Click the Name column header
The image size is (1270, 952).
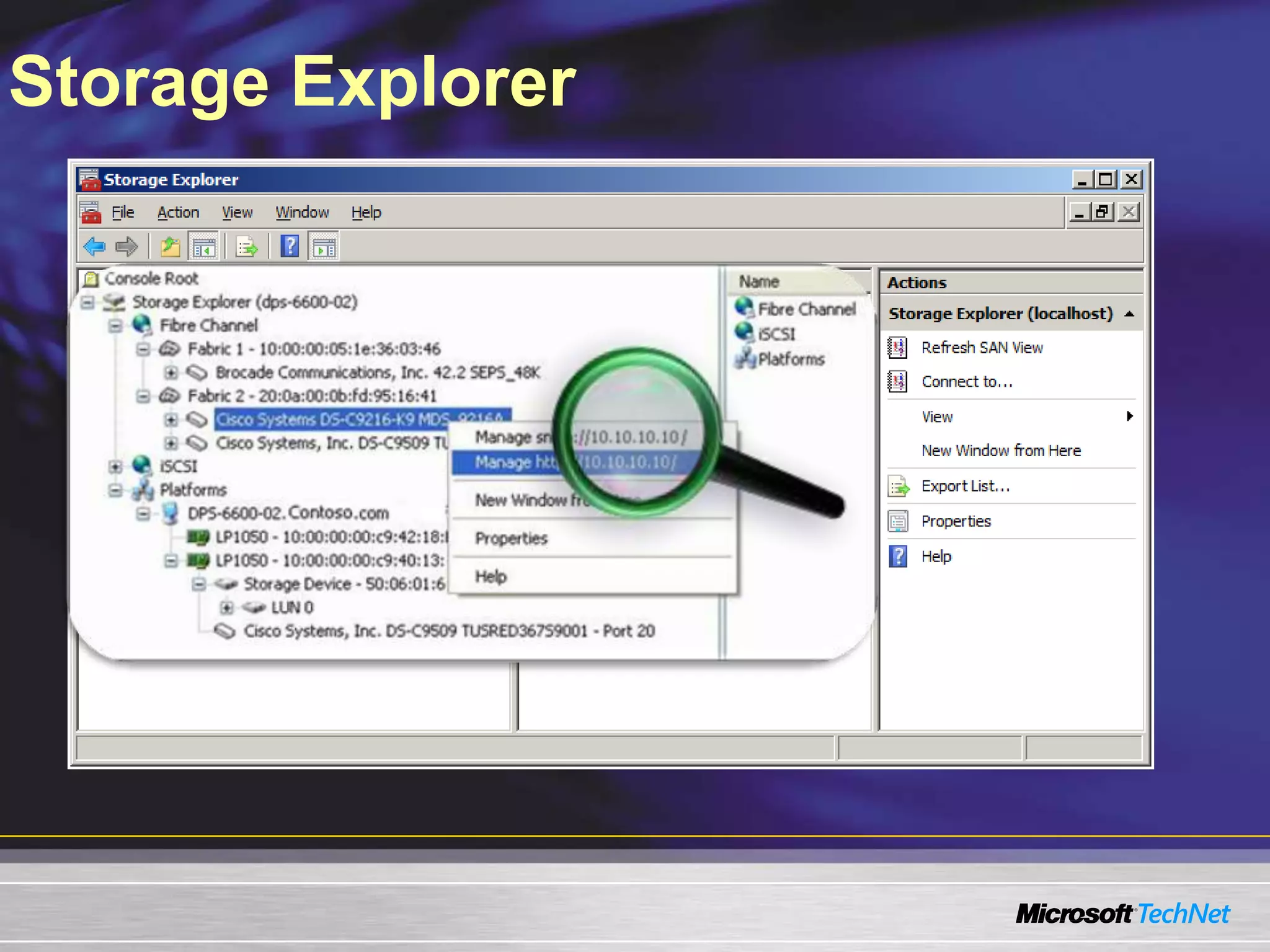(797, 281)
